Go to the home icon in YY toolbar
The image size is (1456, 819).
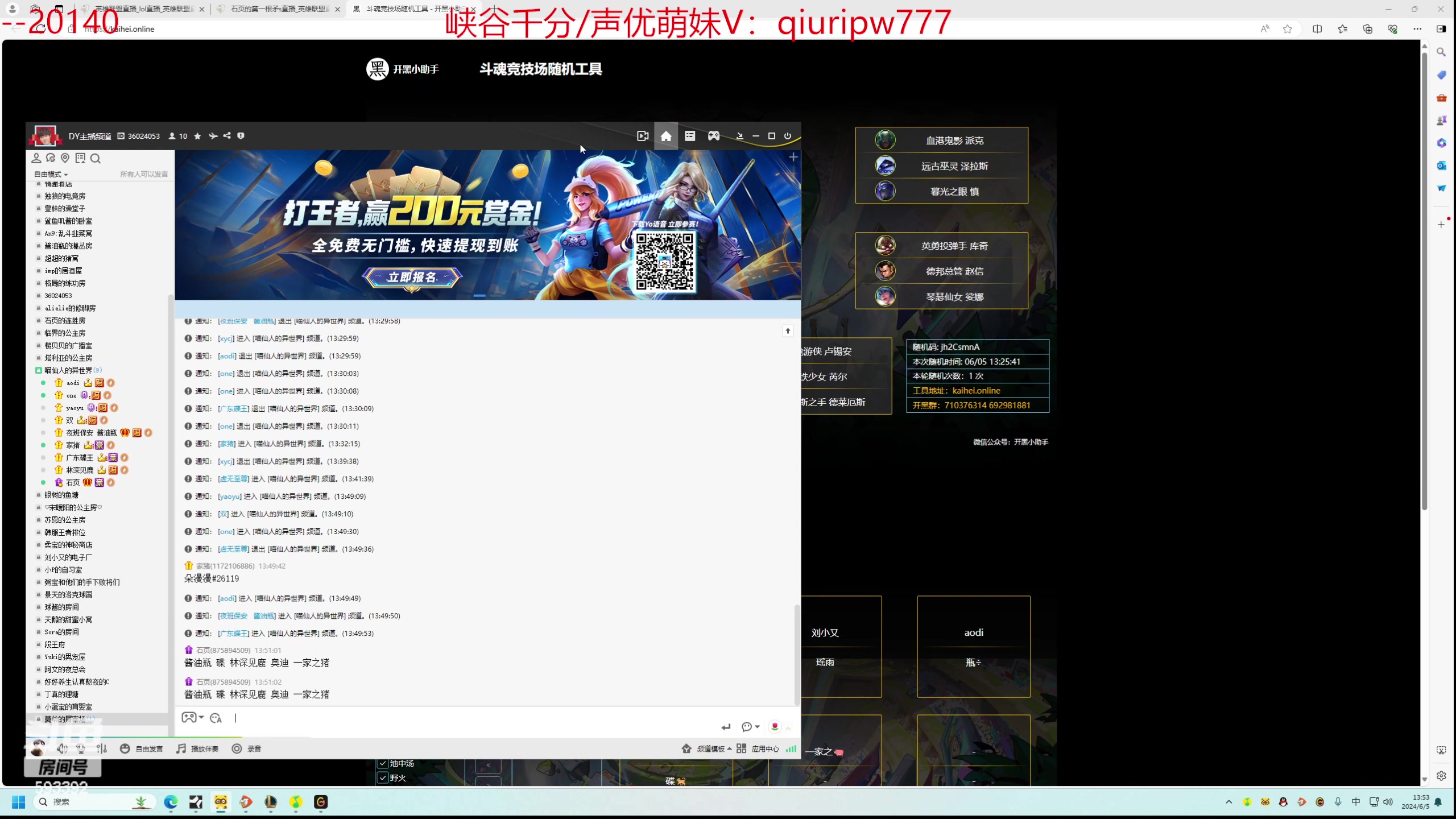pos(666,136)
